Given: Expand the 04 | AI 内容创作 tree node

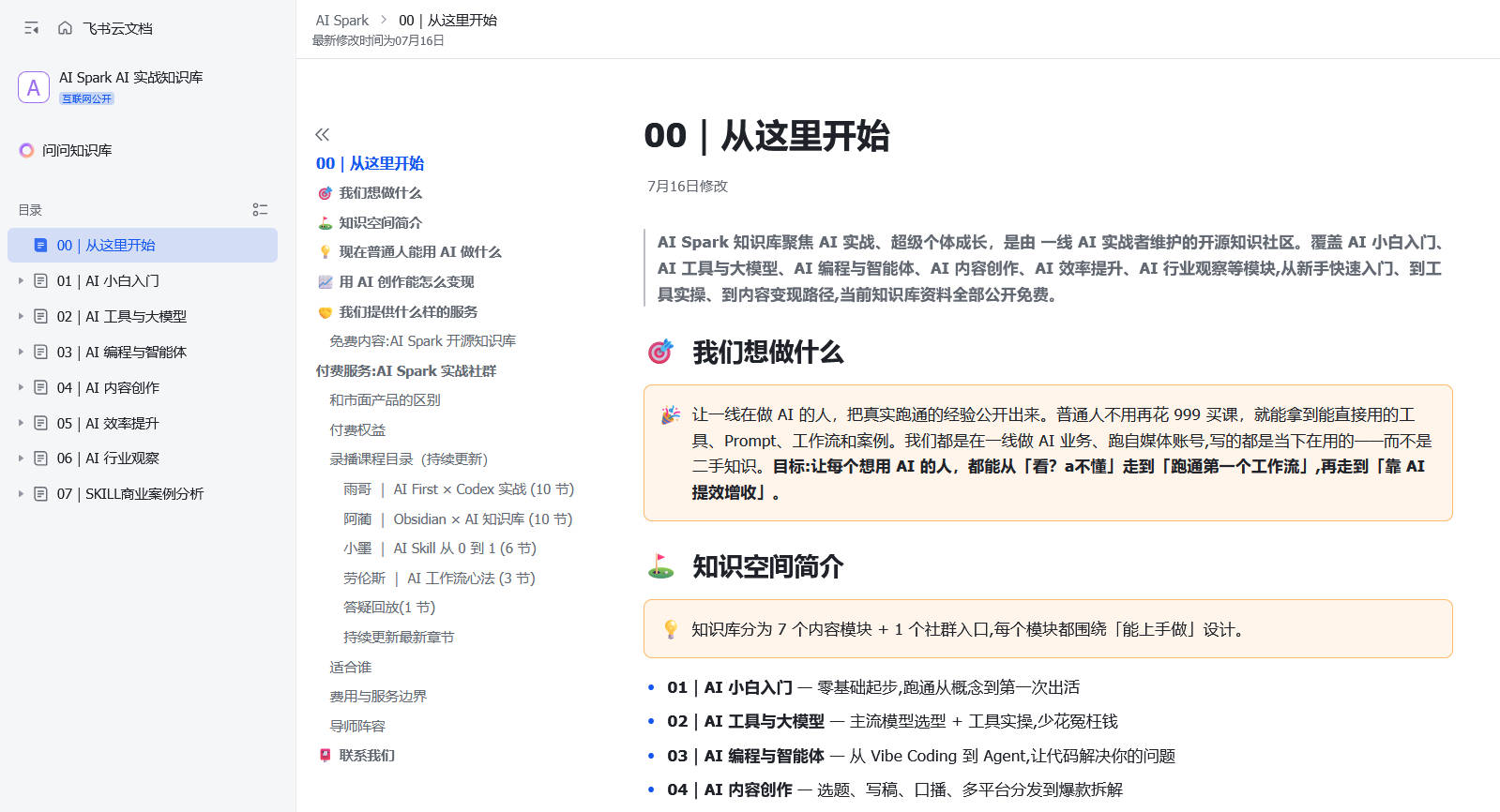Looking at the screenshot, I should click(x=21, y=387).
